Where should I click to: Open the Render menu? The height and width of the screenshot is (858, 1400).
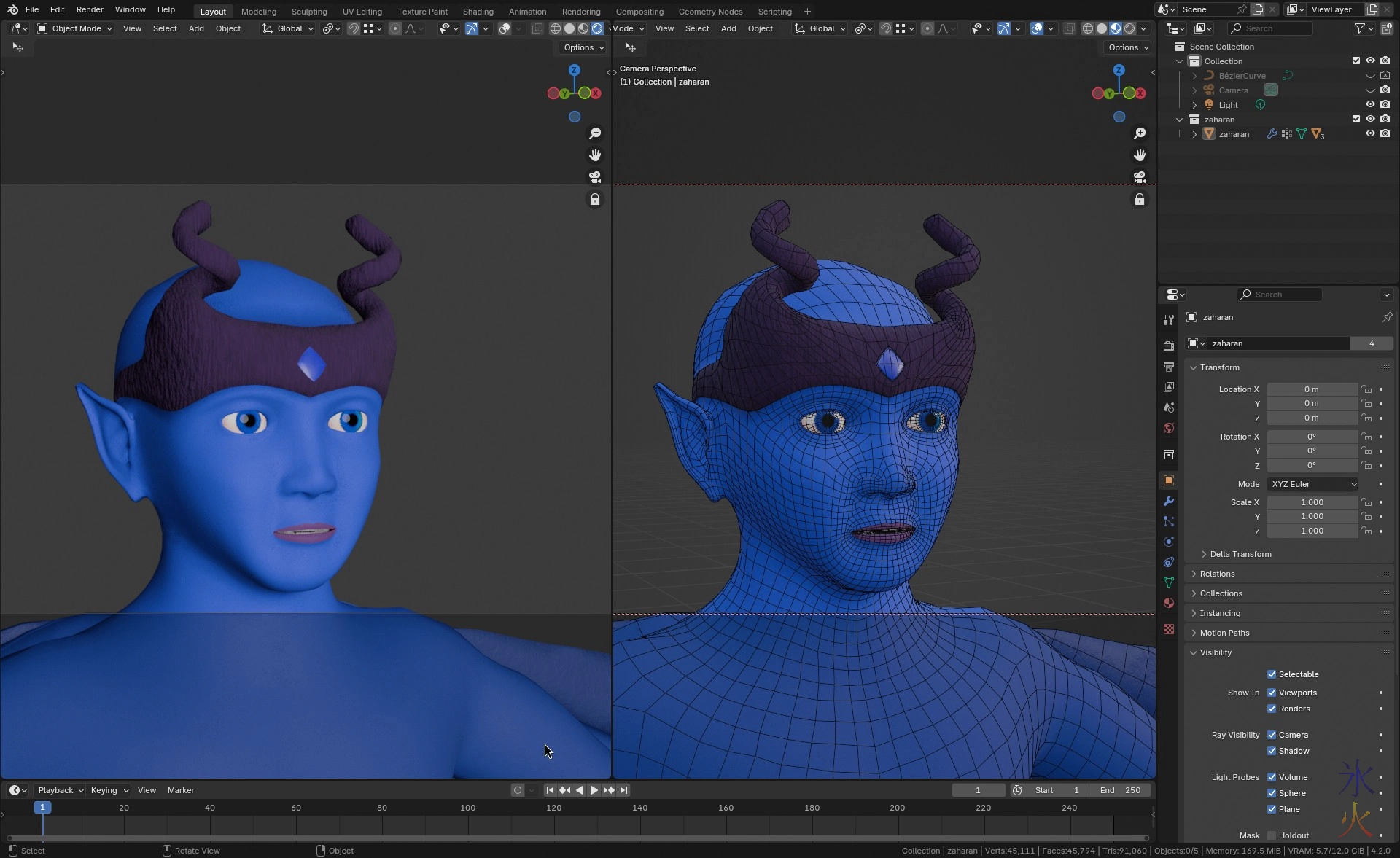(x=90, y=9)
